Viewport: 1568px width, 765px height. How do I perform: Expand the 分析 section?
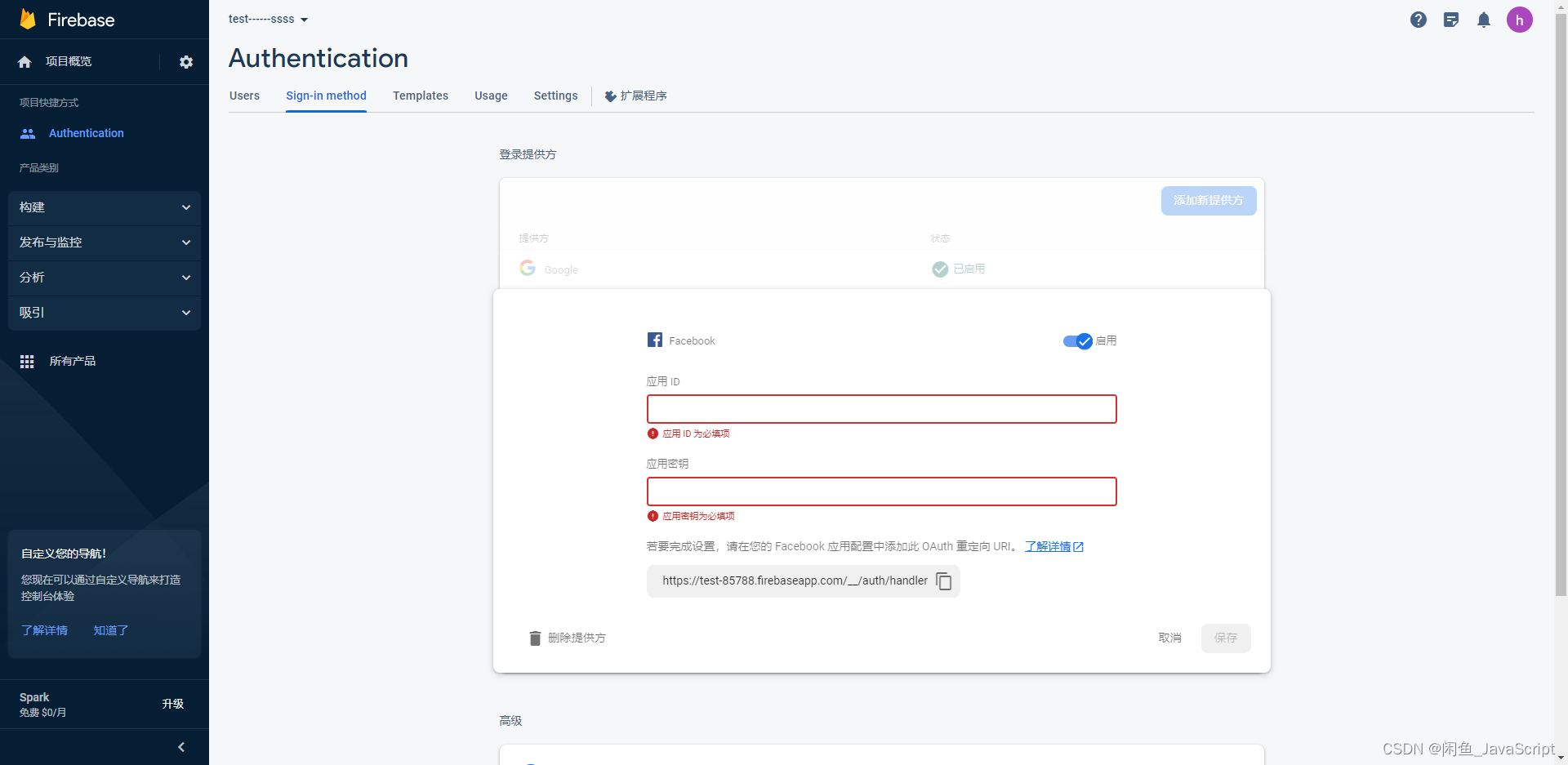click(105, 278)
